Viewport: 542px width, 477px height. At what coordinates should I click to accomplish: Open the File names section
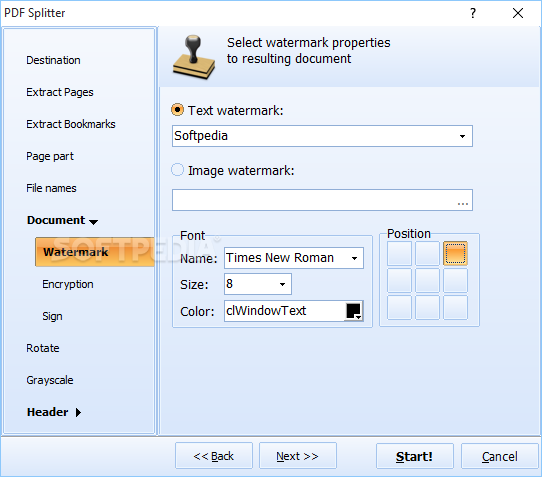[x=51, y=188]
